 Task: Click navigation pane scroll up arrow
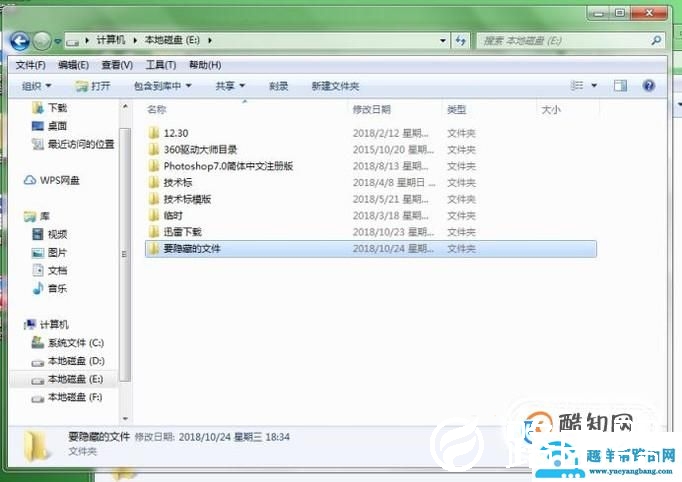coord(125,107)
